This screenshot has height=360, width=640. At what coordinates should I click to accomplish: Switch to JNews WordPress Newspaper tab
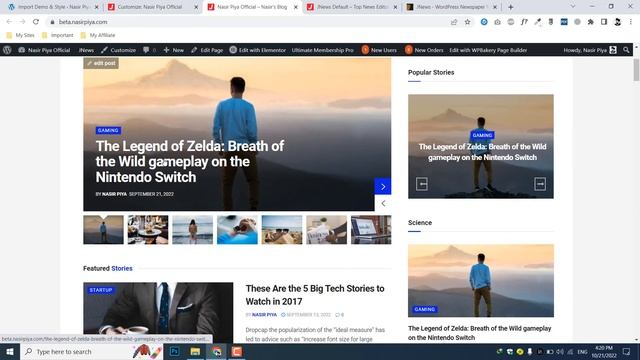(451, 7)
